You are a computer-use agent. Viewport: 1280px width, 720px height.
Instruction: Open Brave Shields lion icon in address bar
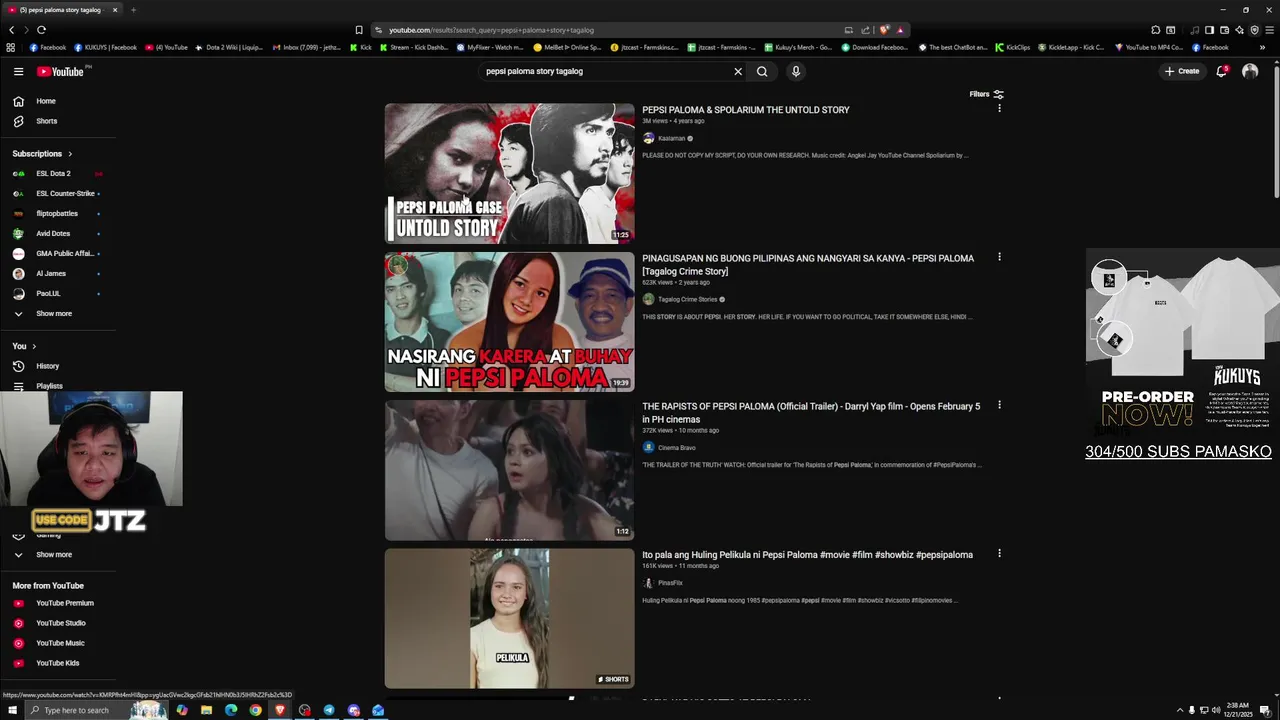click(884, 30)
